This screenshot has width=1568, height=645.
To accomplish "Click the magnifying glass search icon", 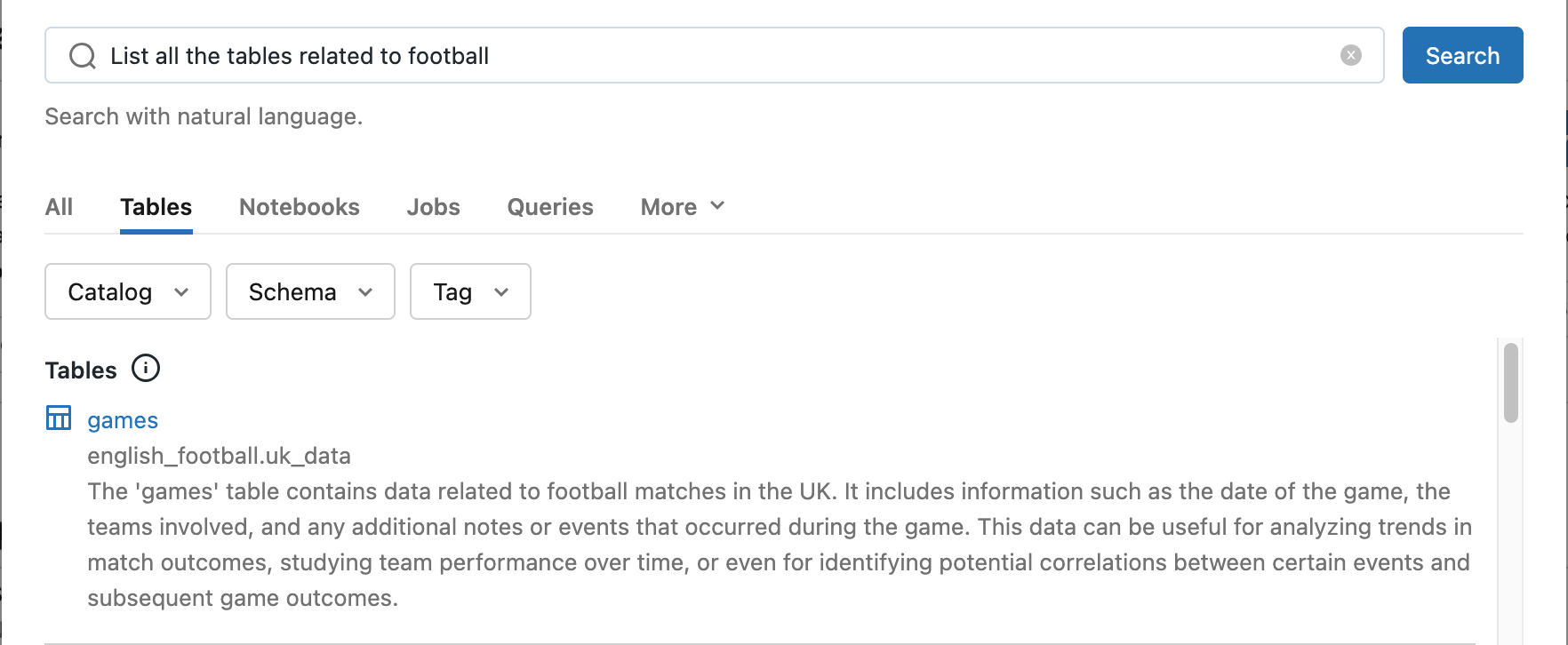I will pos(83,56).
